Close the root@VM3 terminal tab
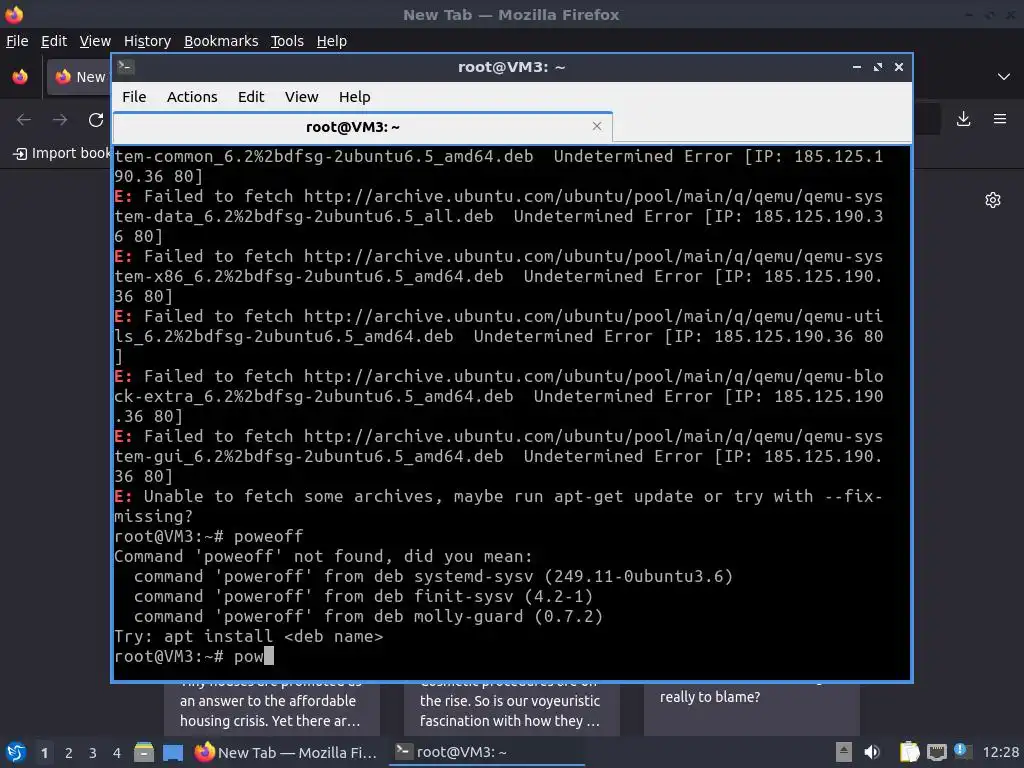Image resolution: width=1024 pixels, height=768 pixels. tap(596, 126)
